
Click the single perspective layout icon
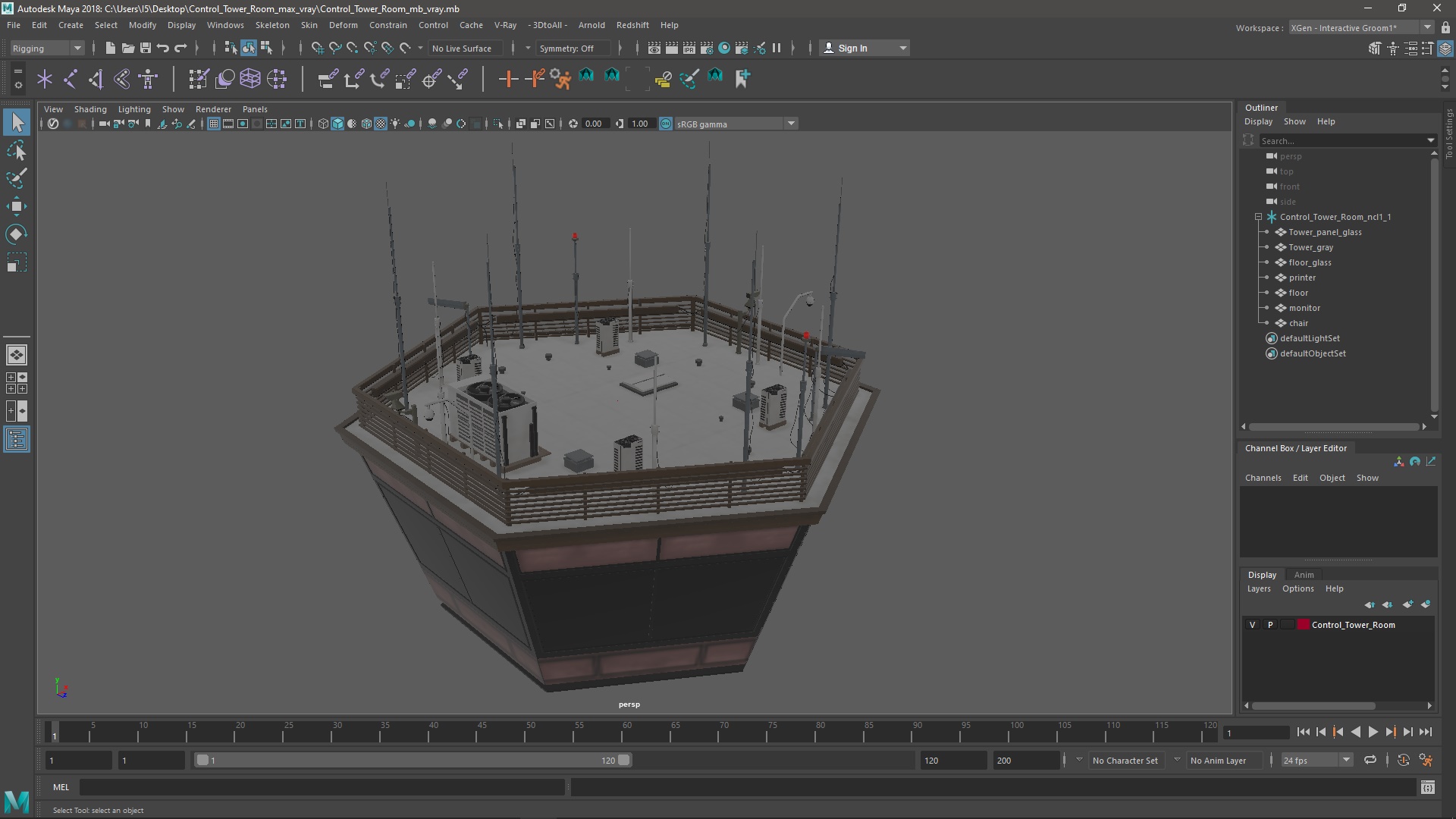click(x=17, y=354)
